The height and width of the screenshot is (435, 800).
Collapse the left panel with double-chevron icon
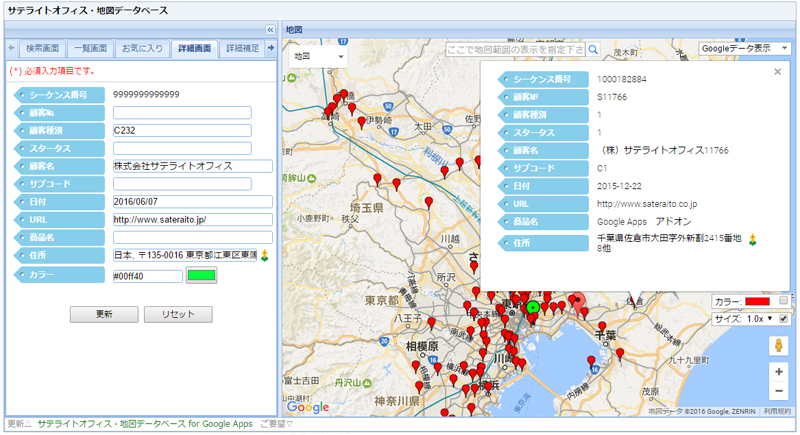click(270, 30)
